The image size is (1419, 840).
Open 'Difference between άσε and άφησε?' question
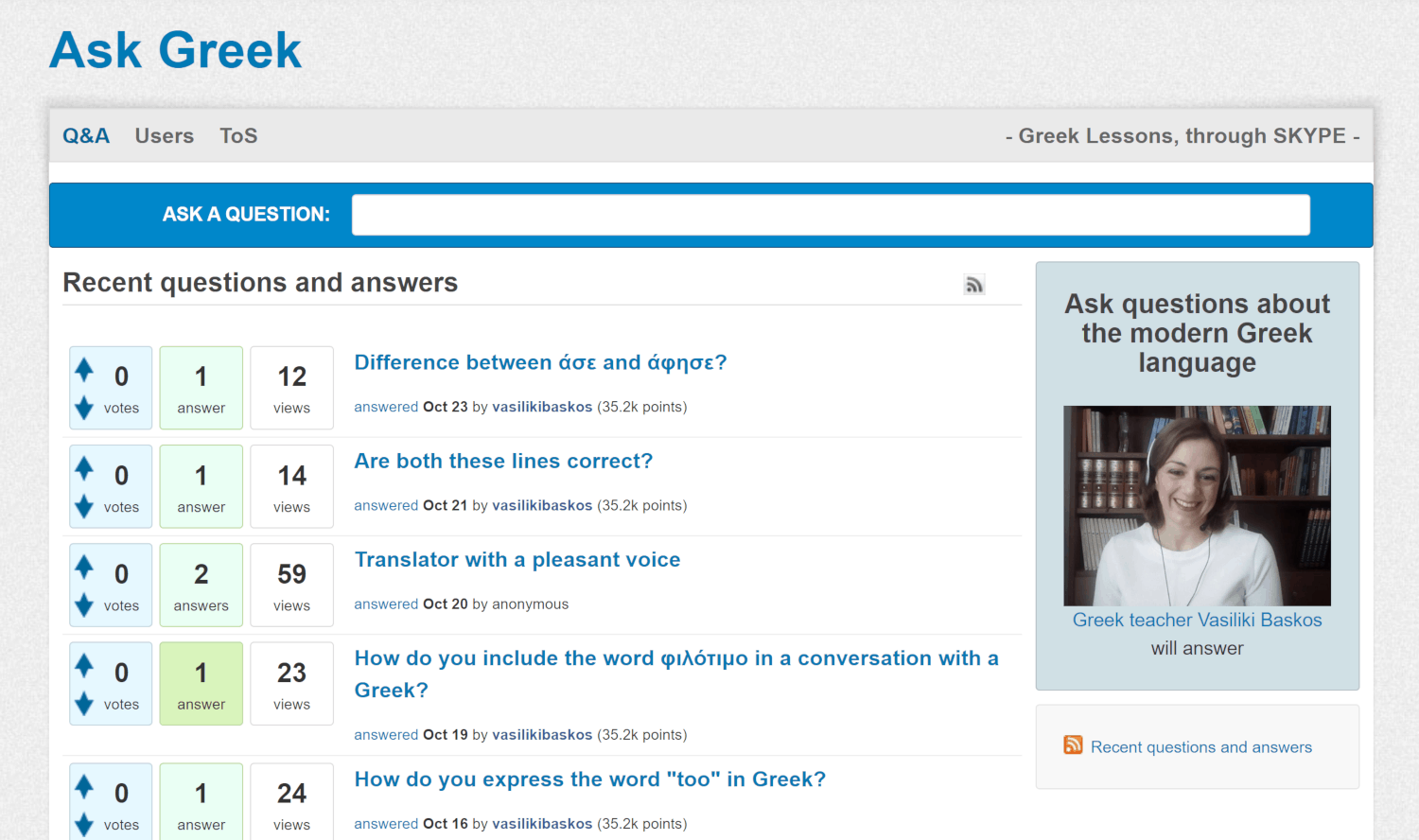click(x=540, y=362)
